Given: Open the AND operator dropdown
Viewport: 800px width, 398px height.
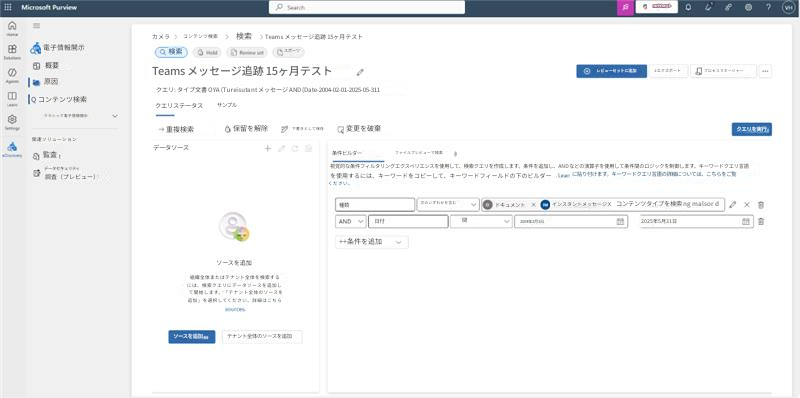Looking at the screenshot, I should coord(351,221).
